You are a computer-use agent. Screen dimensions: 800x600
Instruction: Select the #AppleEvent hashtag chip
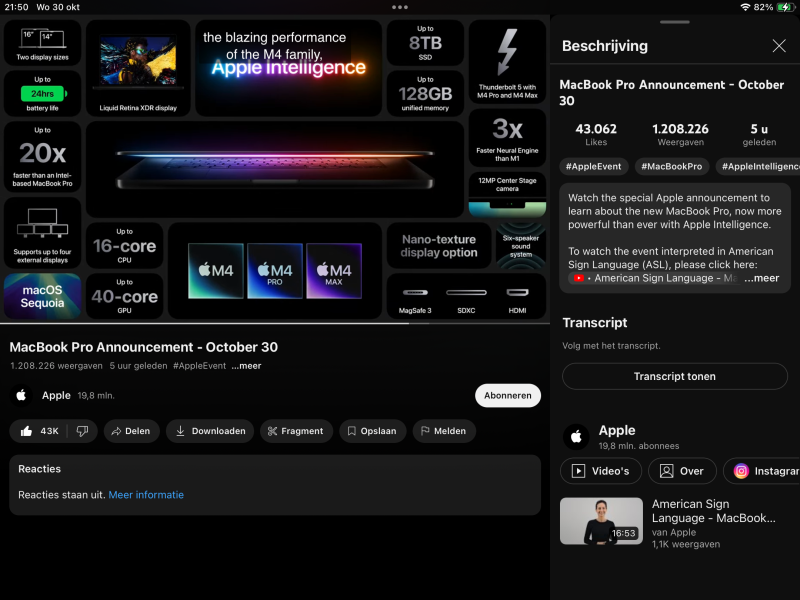point(593,166)
